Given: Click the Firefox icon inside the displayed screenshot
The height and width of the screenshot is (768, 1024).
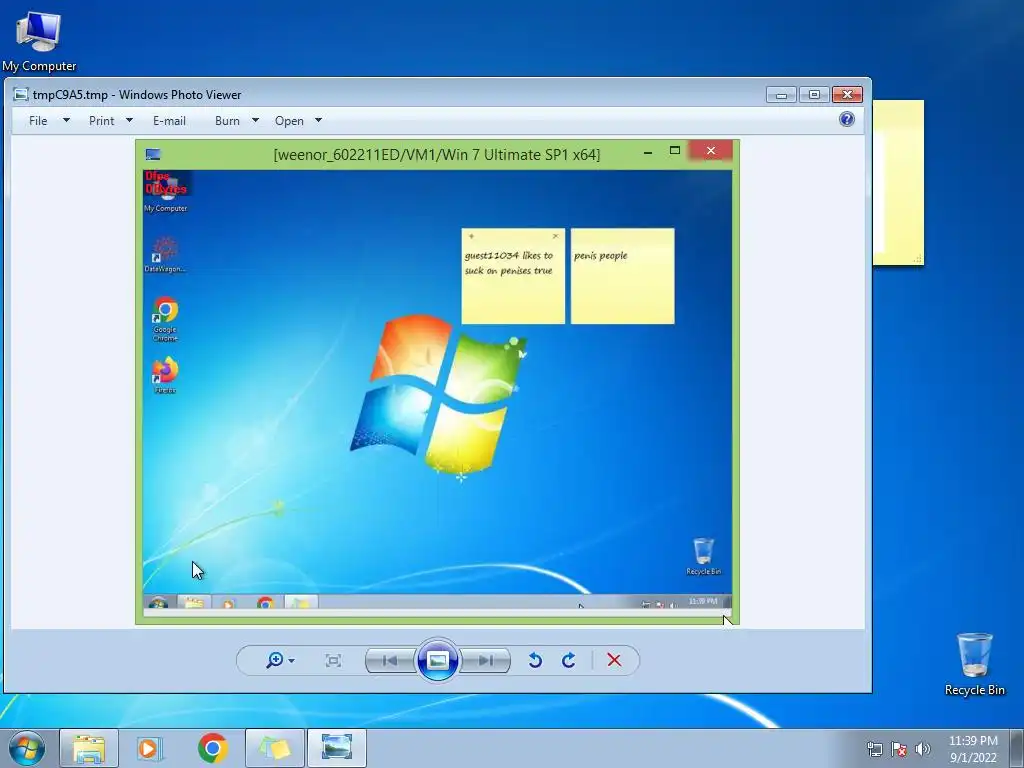Looking at the screenshot, I should [165, 375].
